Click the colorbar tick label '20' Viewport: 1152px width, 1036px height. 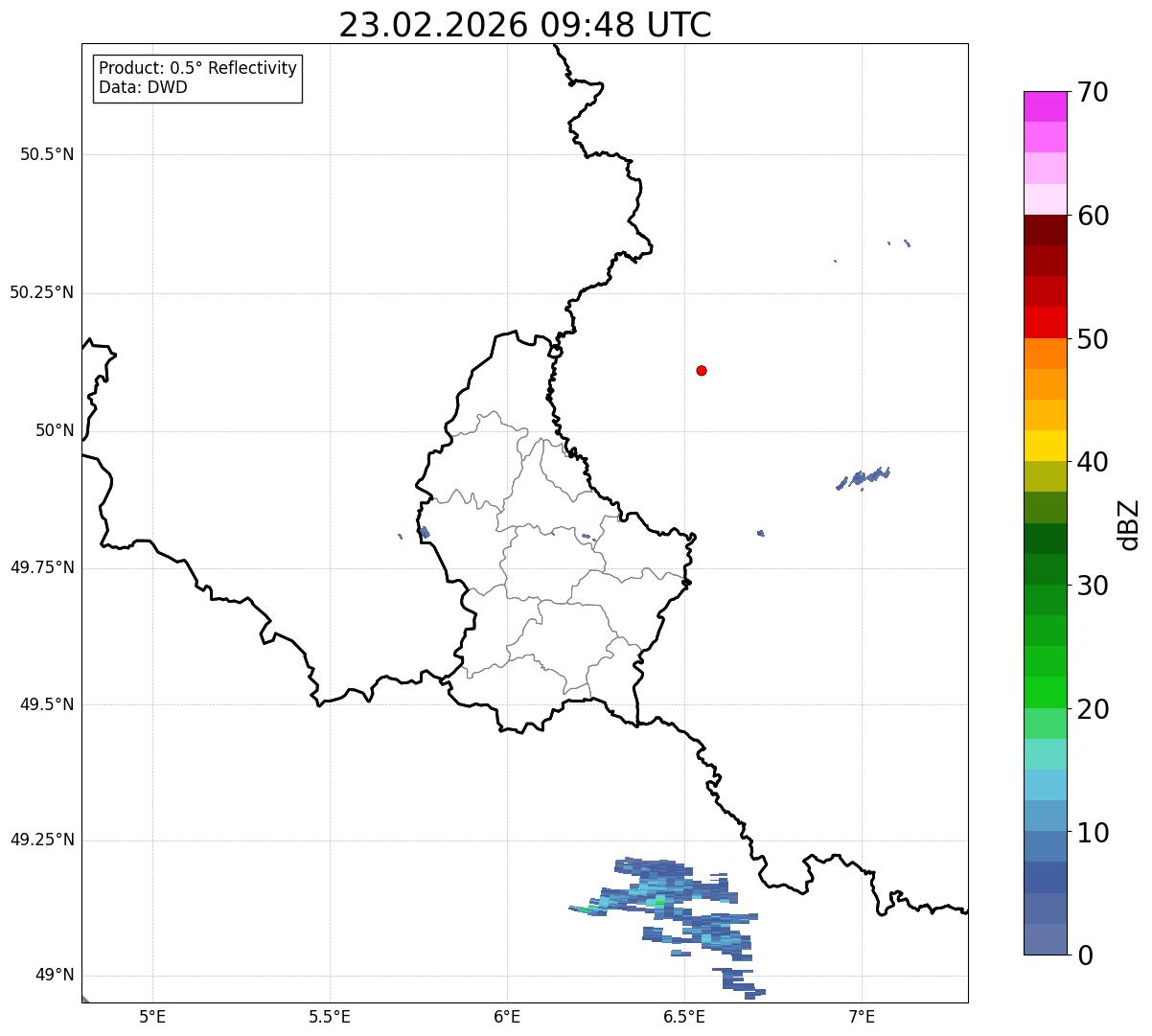(1093, 709)
